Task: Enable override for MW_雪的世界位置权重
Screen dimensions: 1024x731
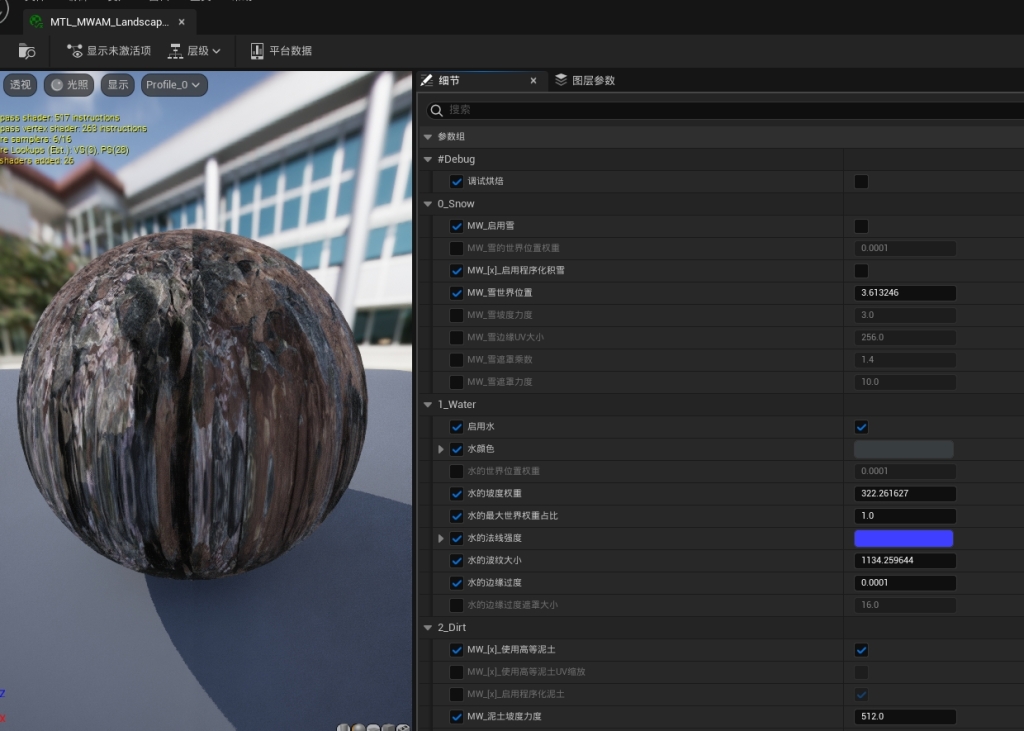Action: pos(456,248)
